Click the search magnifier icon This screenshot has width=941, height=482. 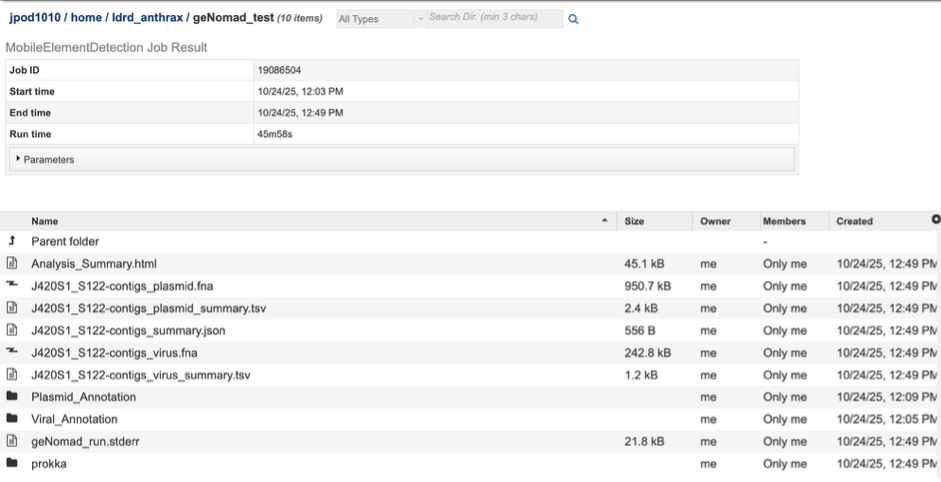573,19
